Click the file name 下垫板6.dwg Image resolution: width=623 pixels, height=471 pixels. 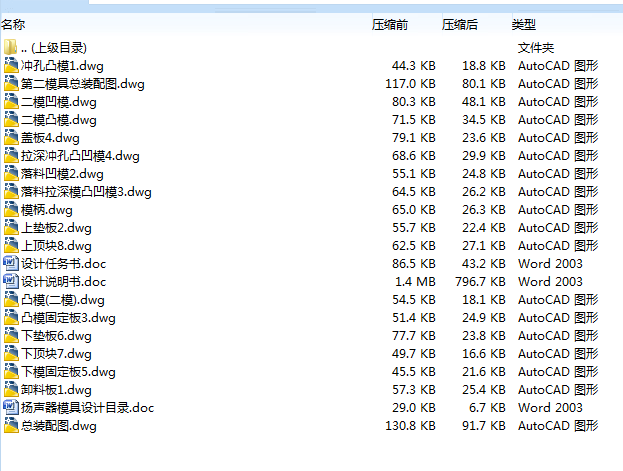pyautogui.click(x=56, y=336)
